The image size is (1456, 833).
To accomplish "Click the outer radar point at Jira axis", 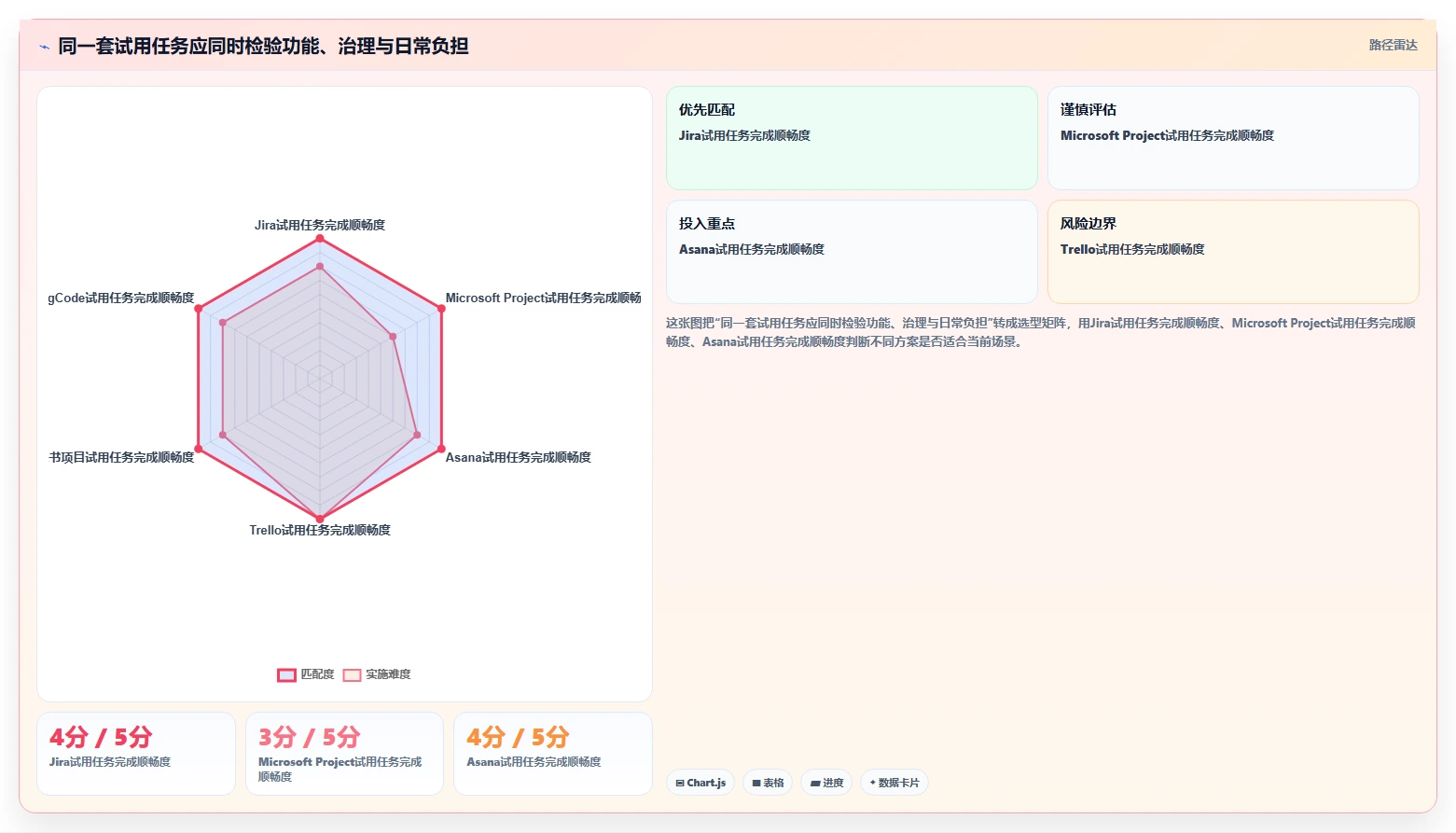I will [x=320, y=239].
